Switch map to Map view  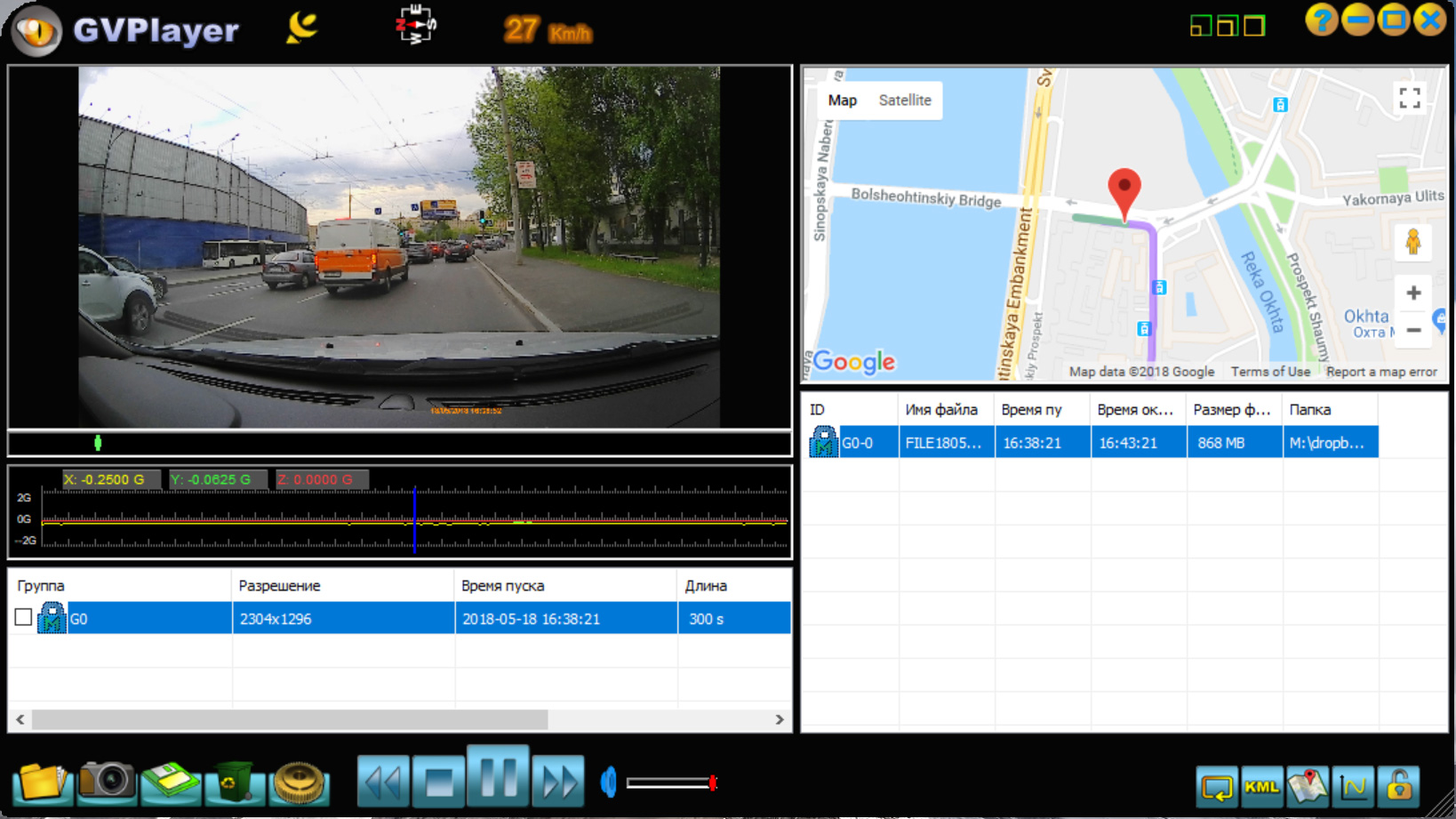click(x=843, y=100)
